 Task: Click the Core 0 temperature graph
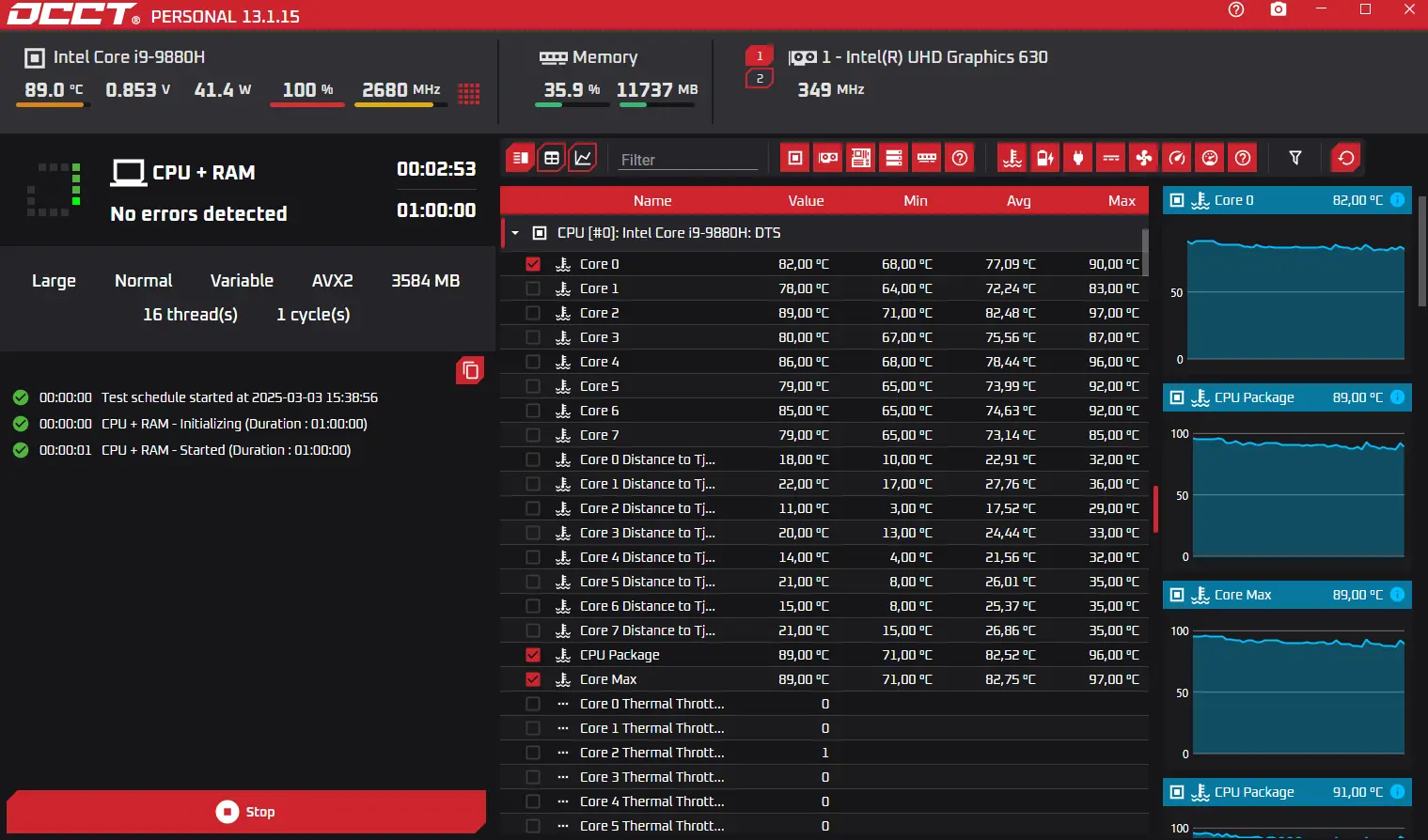1296,300
